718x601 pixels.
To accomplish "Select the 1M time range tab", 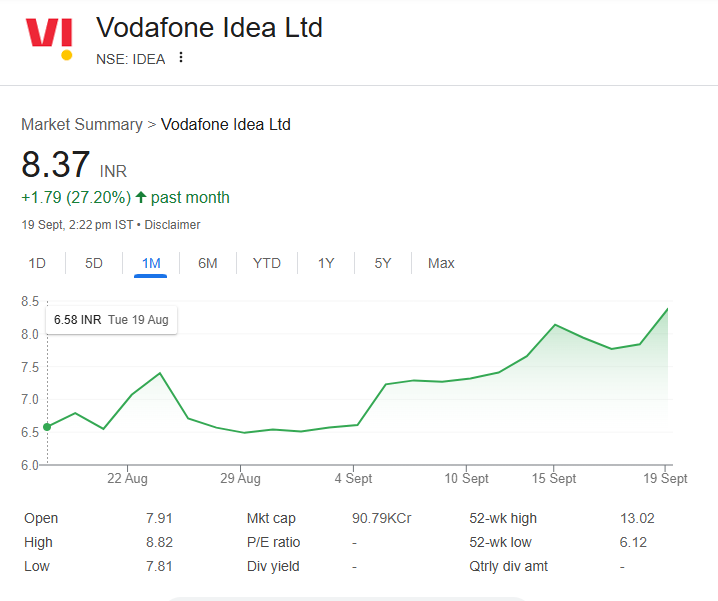I will point(151,263).
